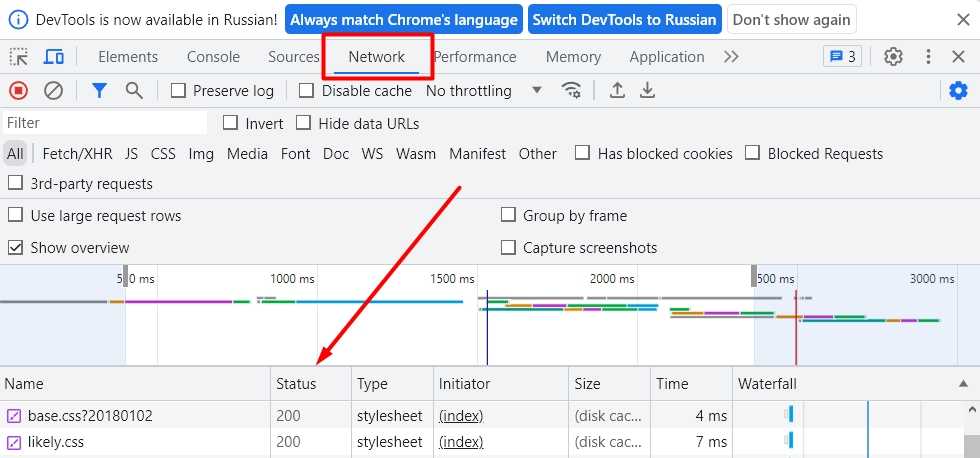Click Don't show again
Viewport: 980px width, 458px height.
point(791,19)
